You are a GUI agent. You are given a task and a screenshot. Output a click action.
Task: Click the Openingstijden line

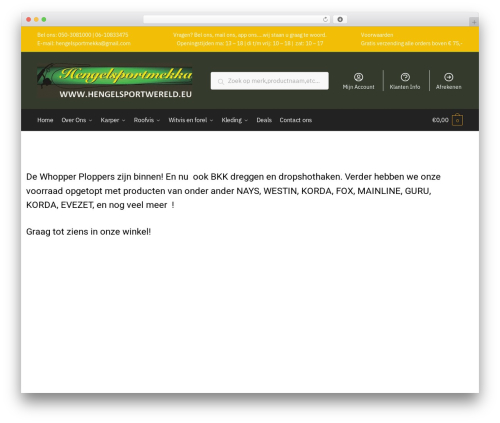pos(250,43)
